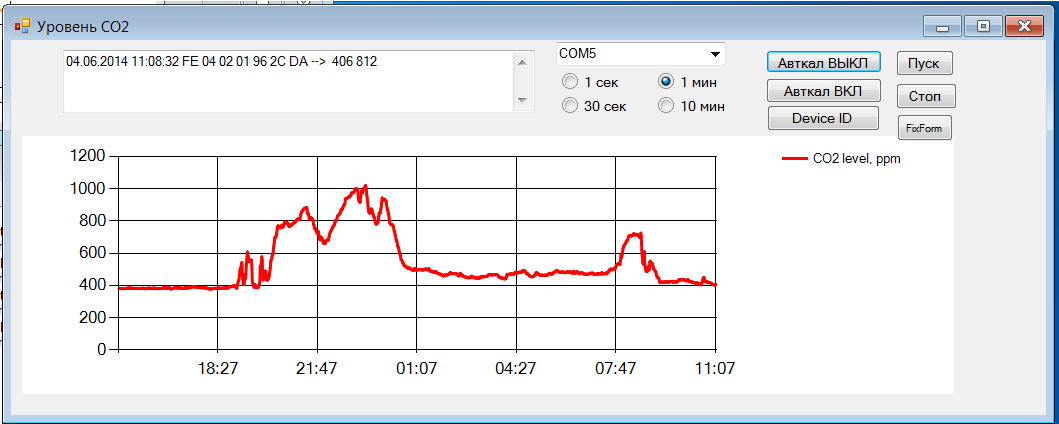Viewport: 1059px width, 424px height.
Task: Click the log scrollbar up arrow
Action: point(521,62)
